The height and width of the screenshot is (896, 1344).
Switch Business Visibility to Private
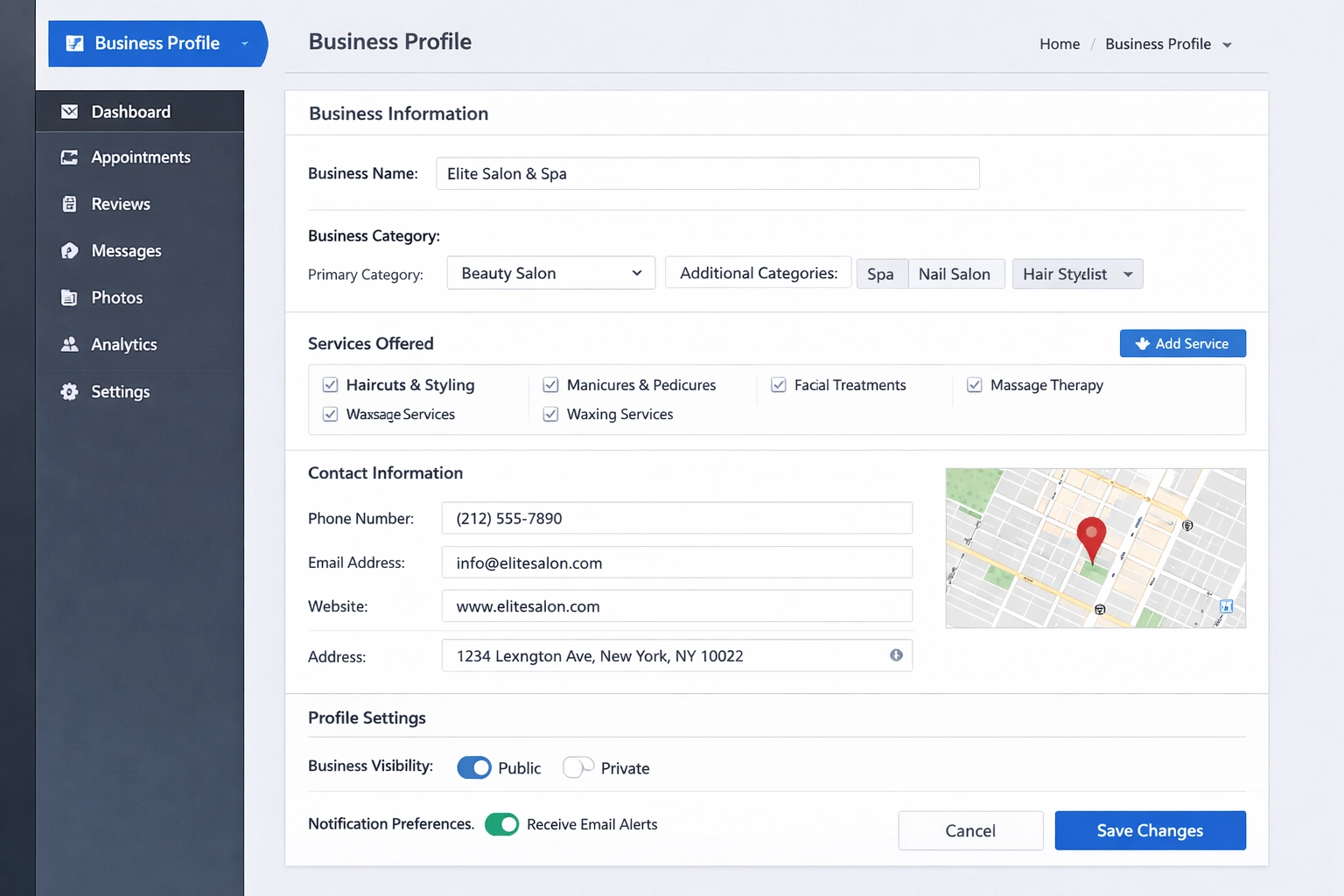coord(577,767)
